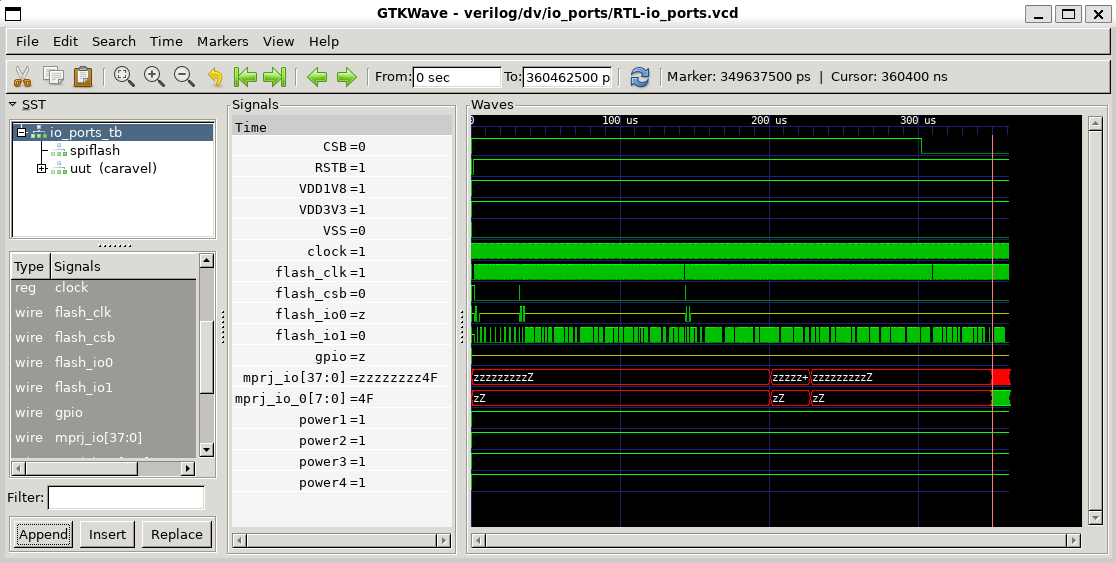Image resolution: width=1116 pixels, height=563 pixels.
Task: Select the flash_io1 wire in signal list
Action: [x=104, y=387]
